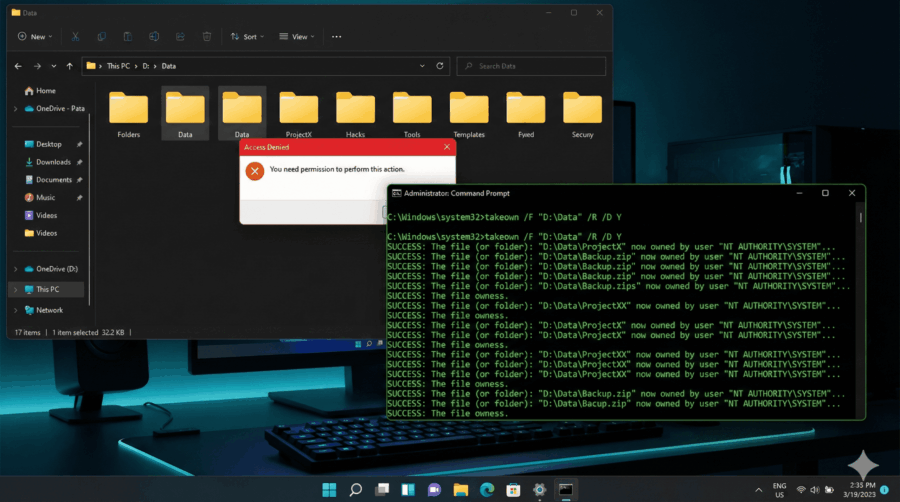Open the See more ellipsis menu
The image size is (900, 502).
coord(336,37)
